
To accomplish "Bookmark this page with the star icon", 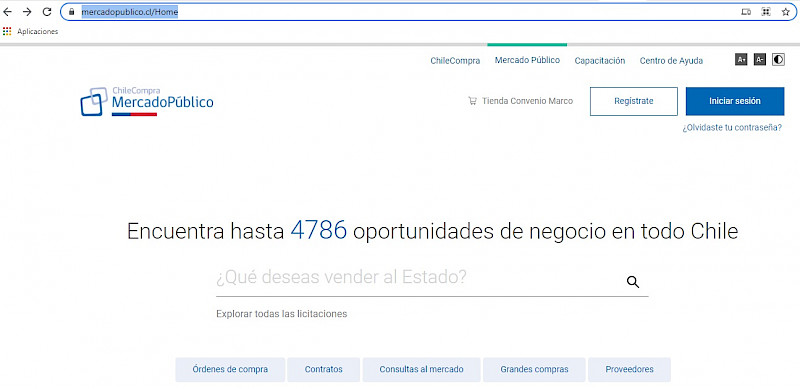I will click(786, 12).
